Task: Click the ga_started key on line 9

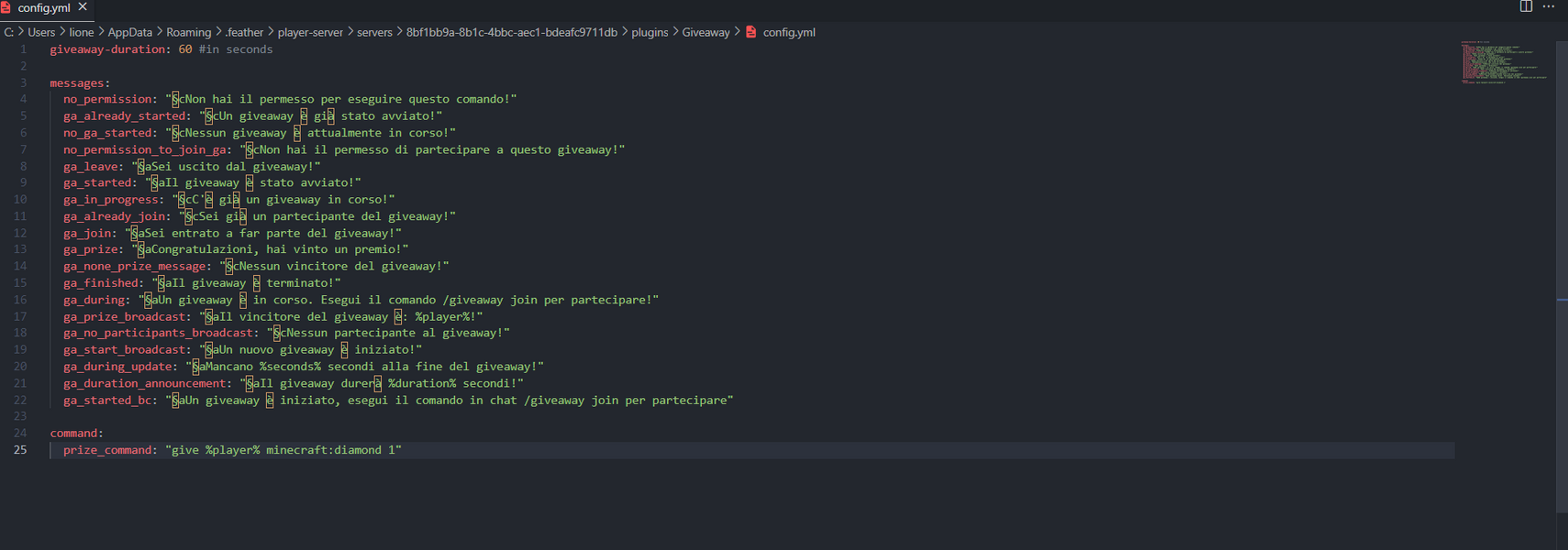Action: 97,182
